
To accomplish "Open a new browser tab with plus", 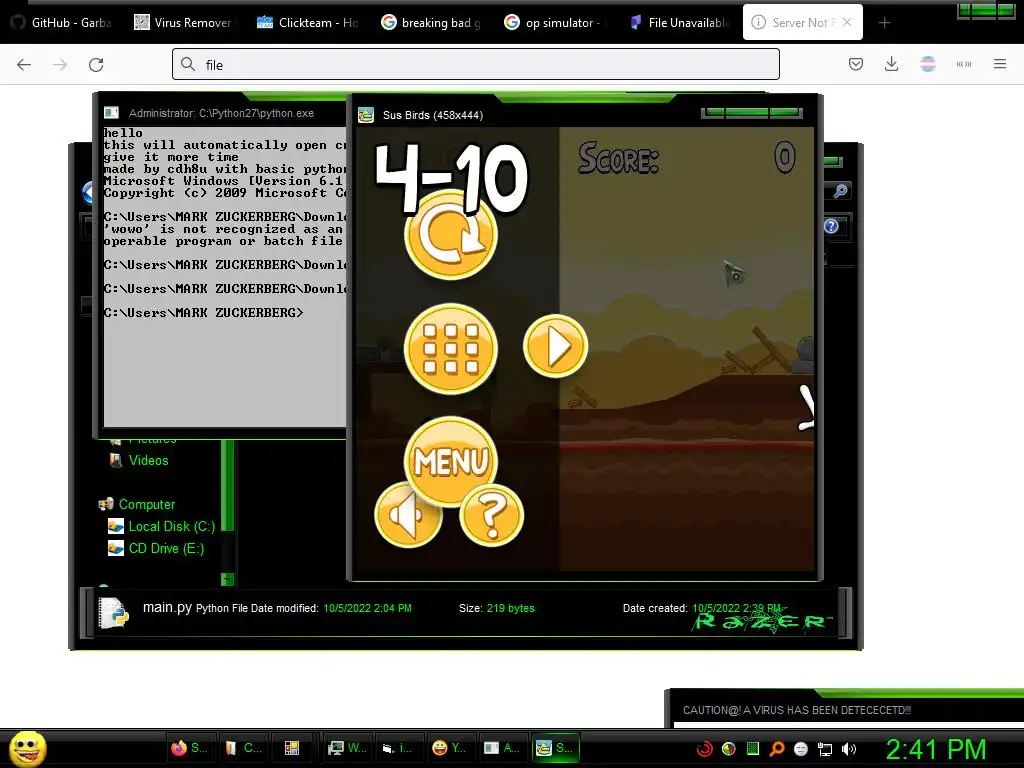I will click(x=884, y=23).
